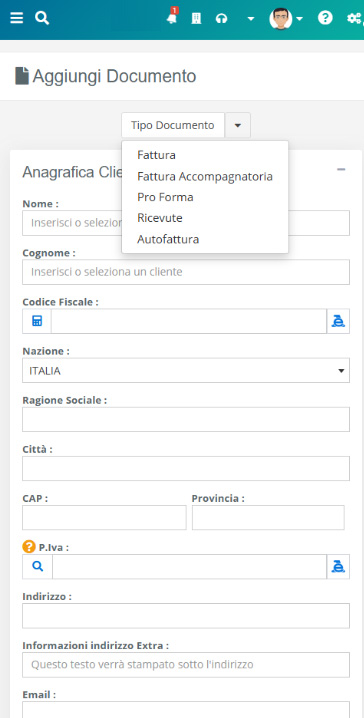The height and width of the screenshot is (718, 364).
Task: Click the orange P.Iva help icon
Action: [x=28, y=546]
